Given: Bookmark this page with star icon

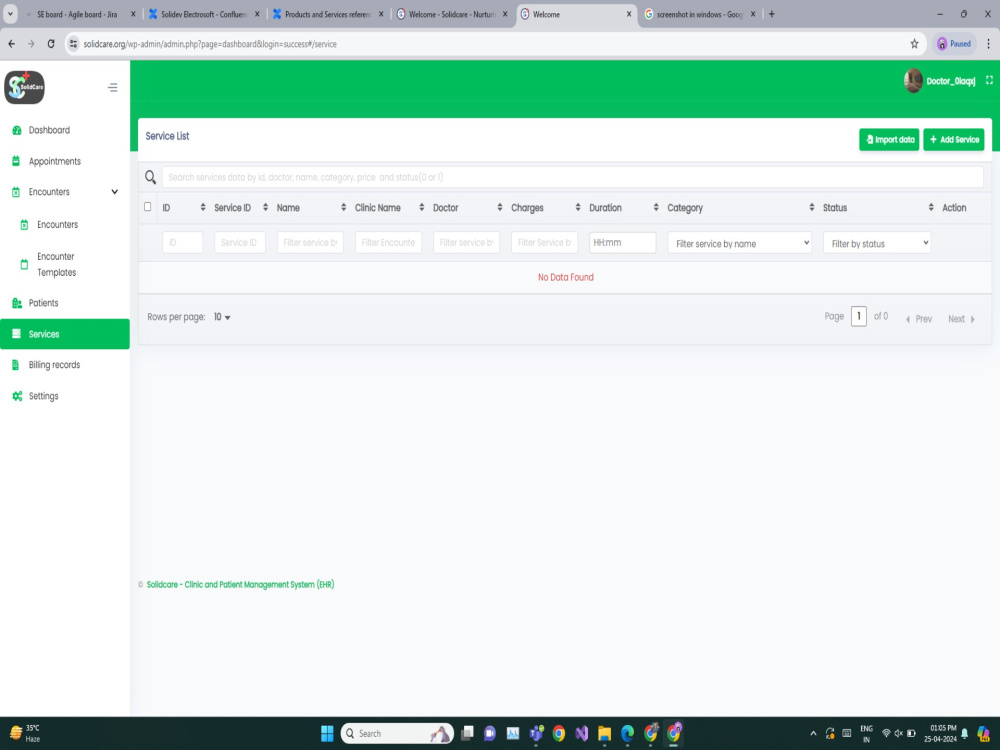Looking at the screenshot, I should click(x=914, y=44).
